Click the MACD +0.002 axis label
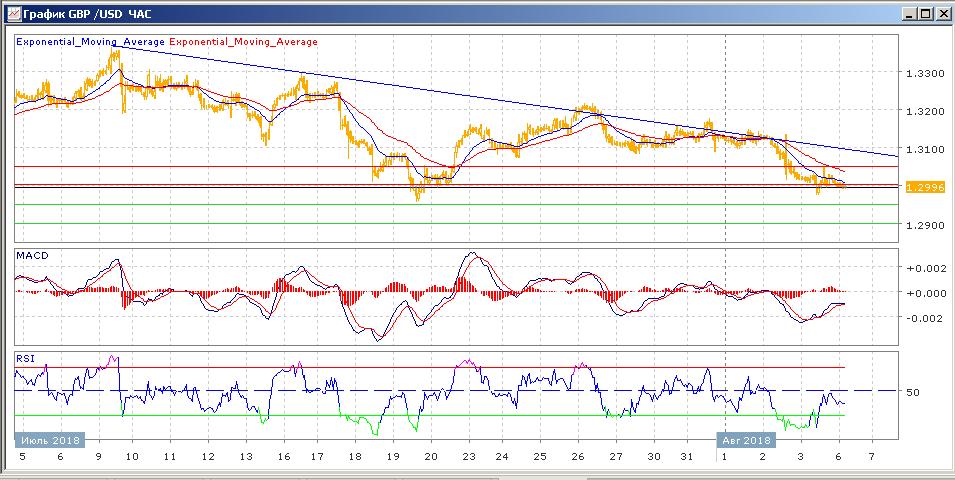 [x=922, y=269]
